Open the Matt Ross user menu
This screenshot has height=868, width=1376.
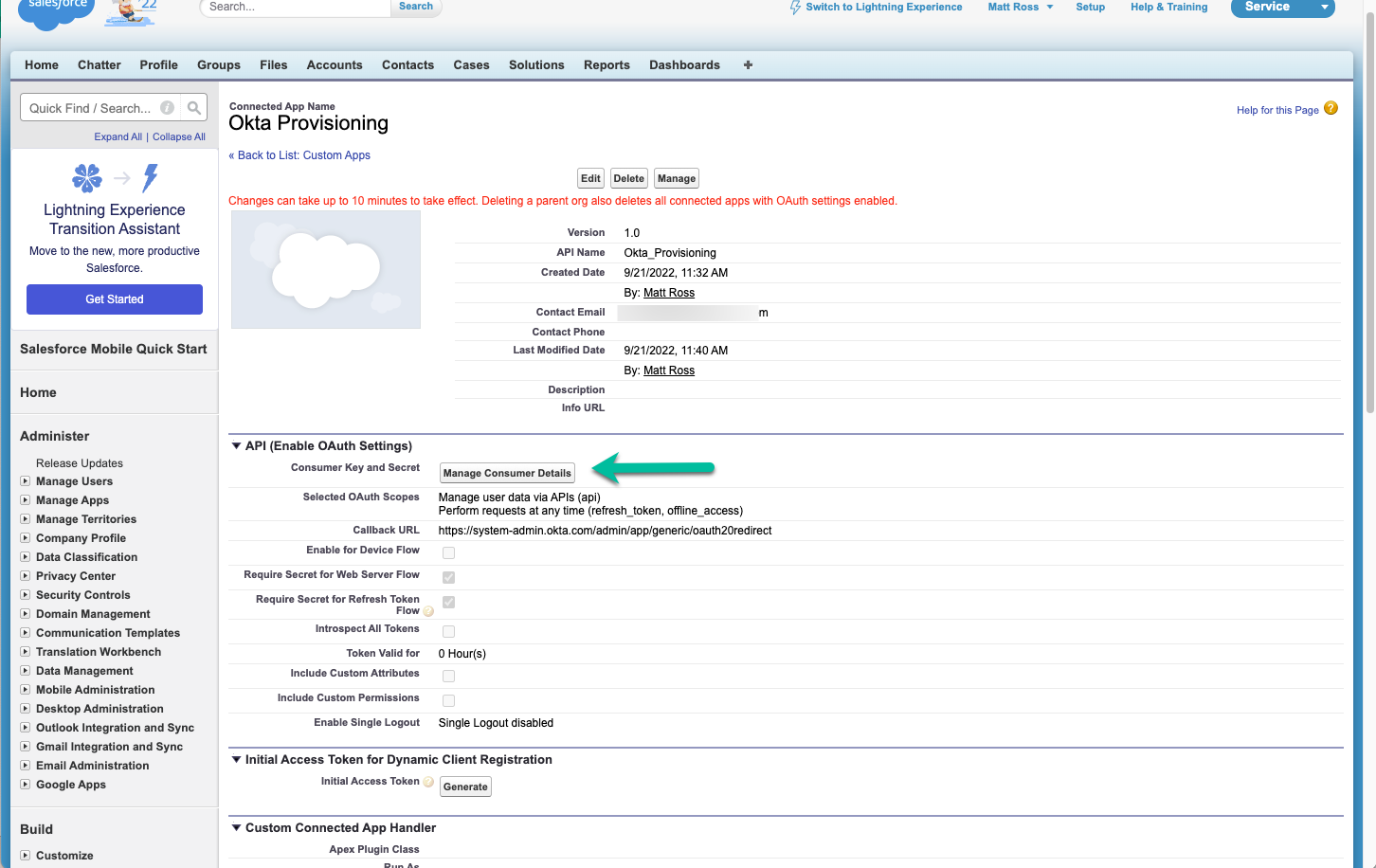(1021, 7)
